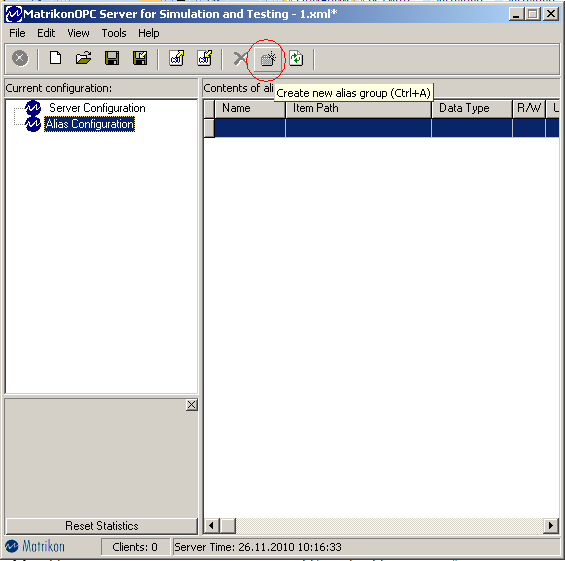This screenshot has width=565, height=561.
Task: Select Server Configuration tree node
Action: pos(97,108)
